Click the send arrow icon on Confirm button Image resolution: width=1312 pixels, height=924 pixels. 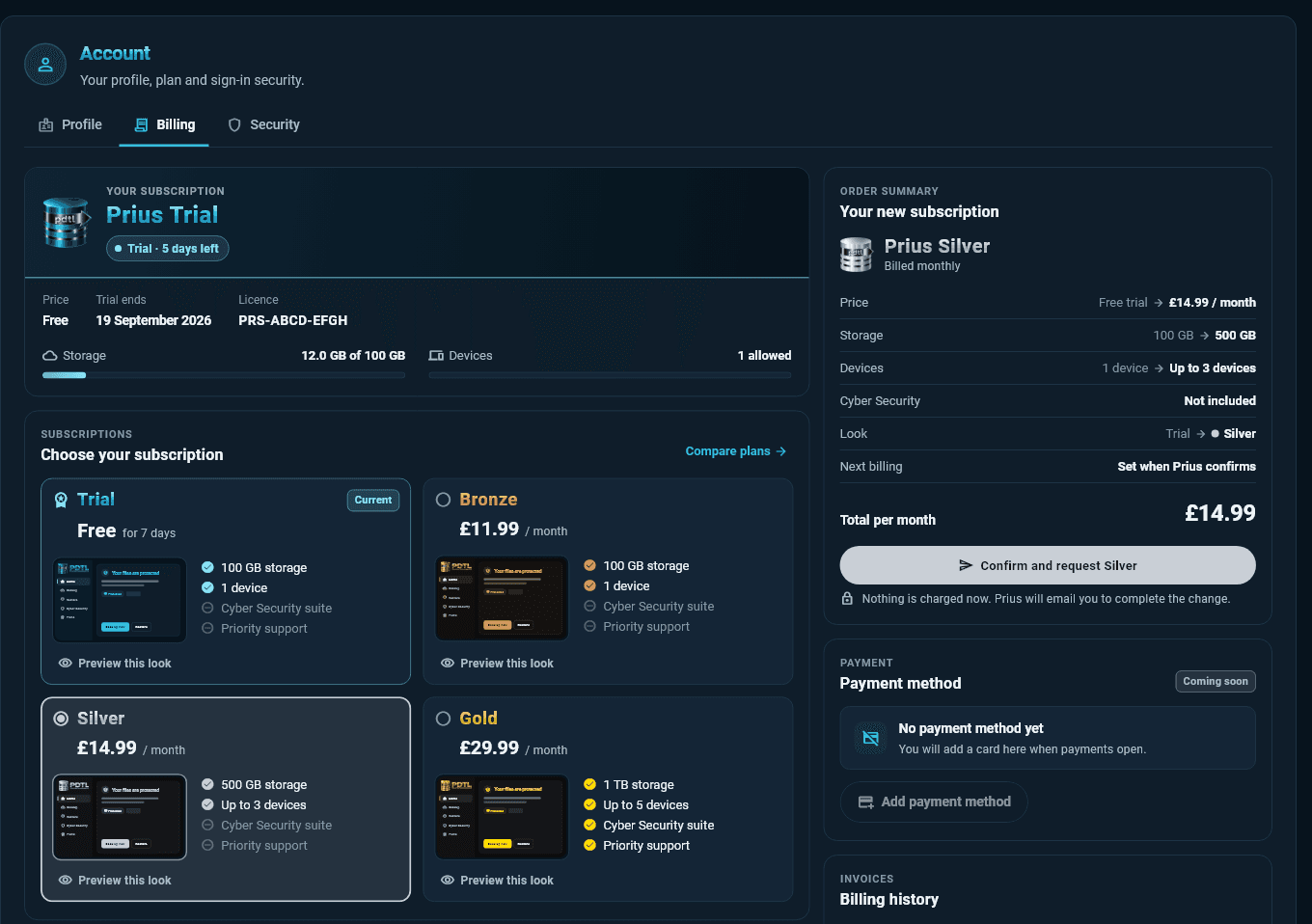point(966,565)
